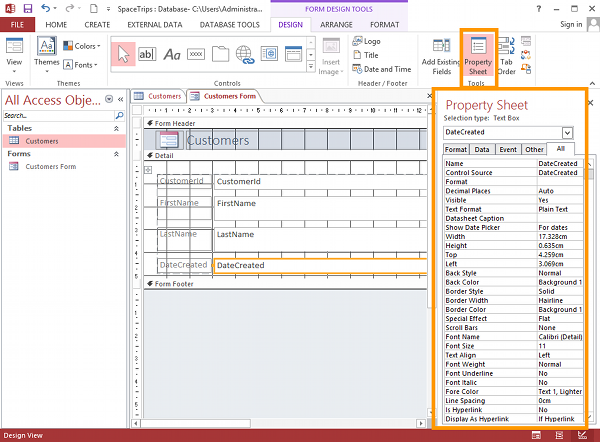600x442 pixels.
Task: Open the ARRANGE ribbon tab
Action: tap(336, 25)
